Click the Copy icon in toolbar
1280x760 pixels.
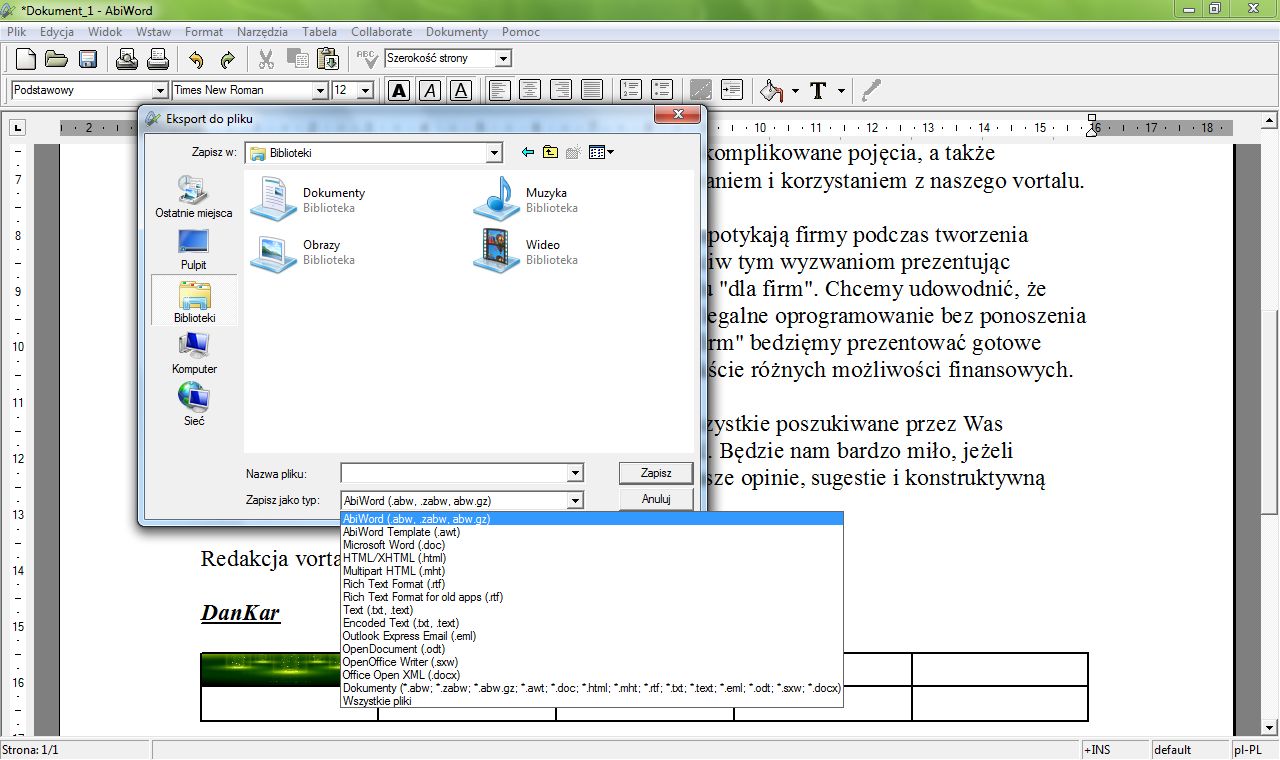coord(297,58)
